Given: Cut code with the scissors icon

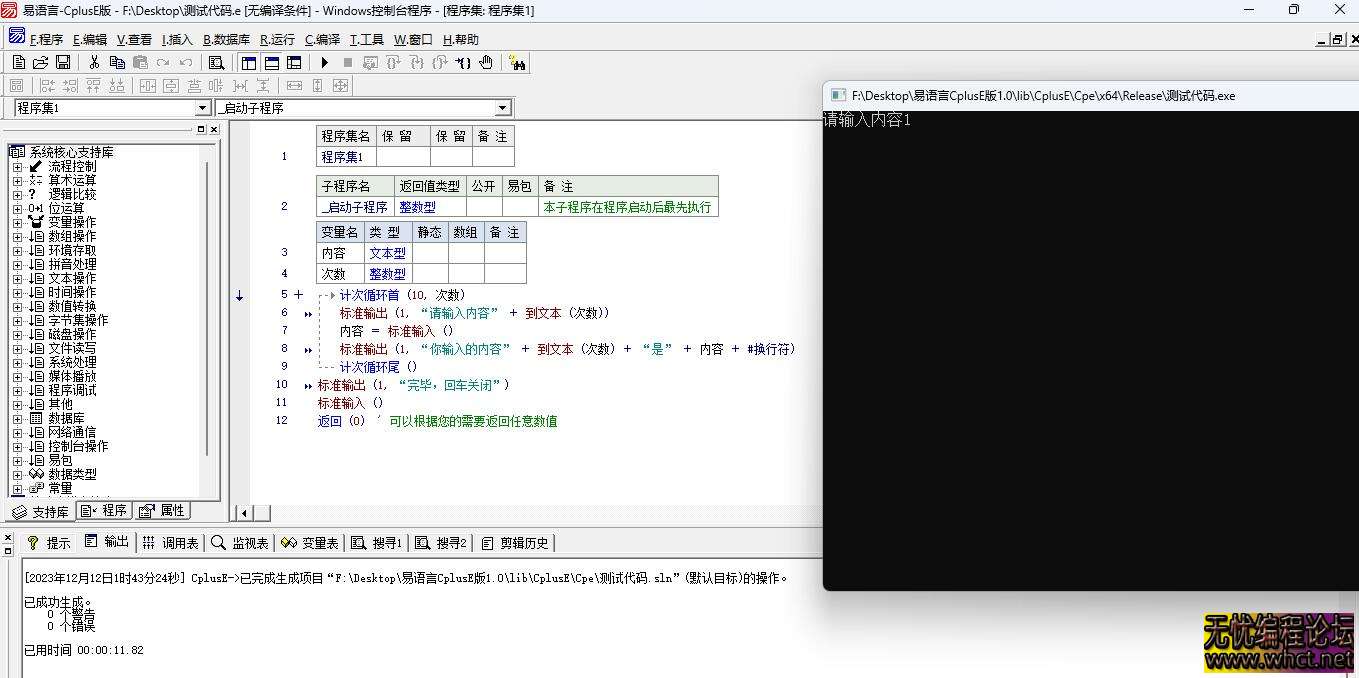Looking at the screenshot, I should 93,61.
